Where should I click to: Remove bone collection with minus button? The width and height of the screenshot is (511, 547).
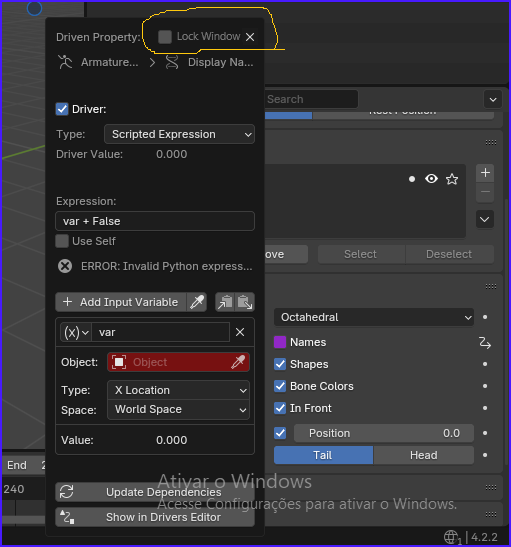(485, 192)
